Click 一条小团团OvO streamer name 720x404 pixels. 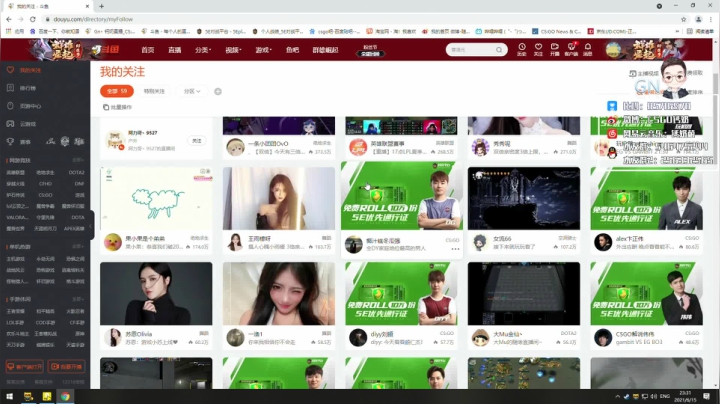(x=268, y=144)
